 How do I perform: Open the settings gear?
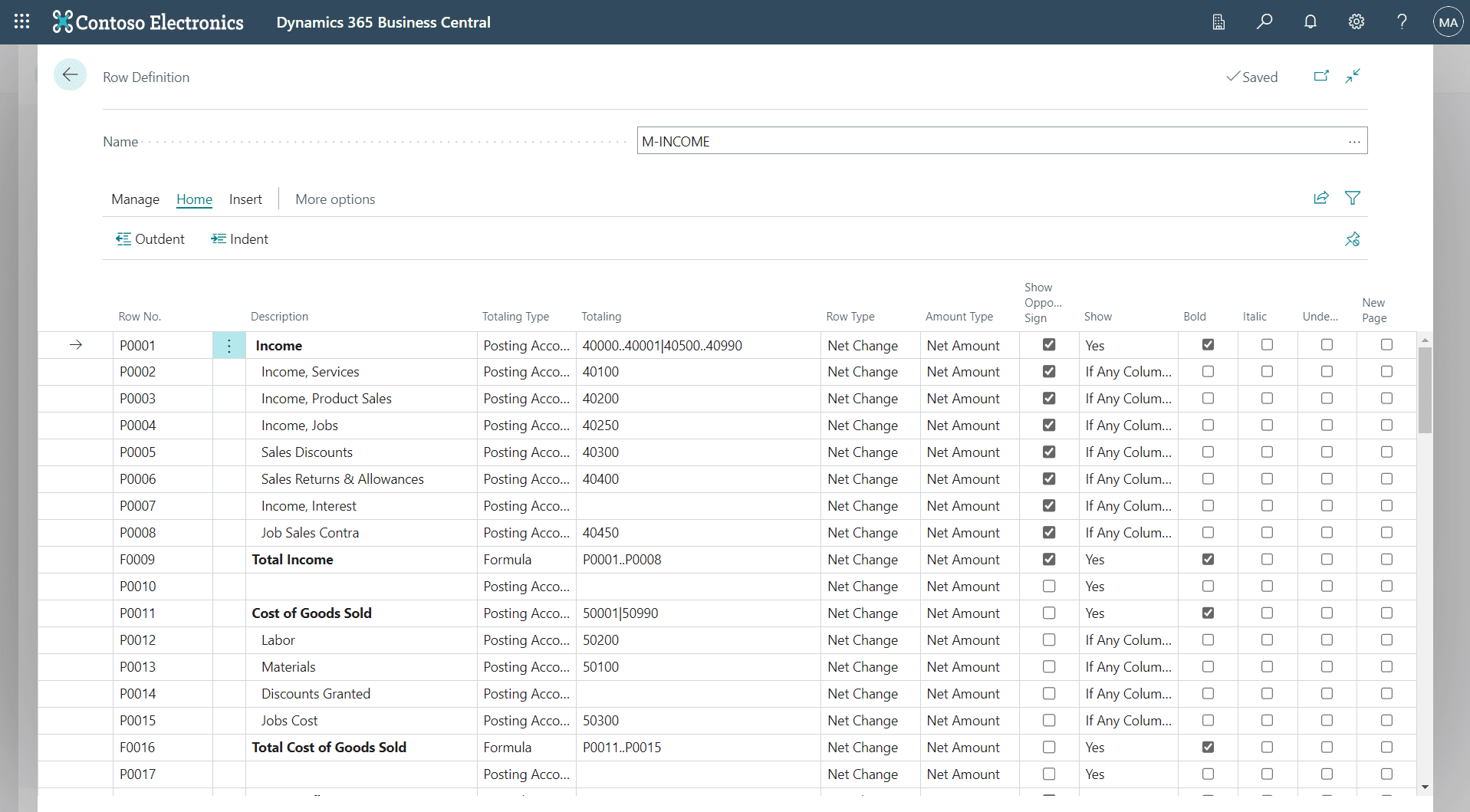click(x=1357, y=21)
